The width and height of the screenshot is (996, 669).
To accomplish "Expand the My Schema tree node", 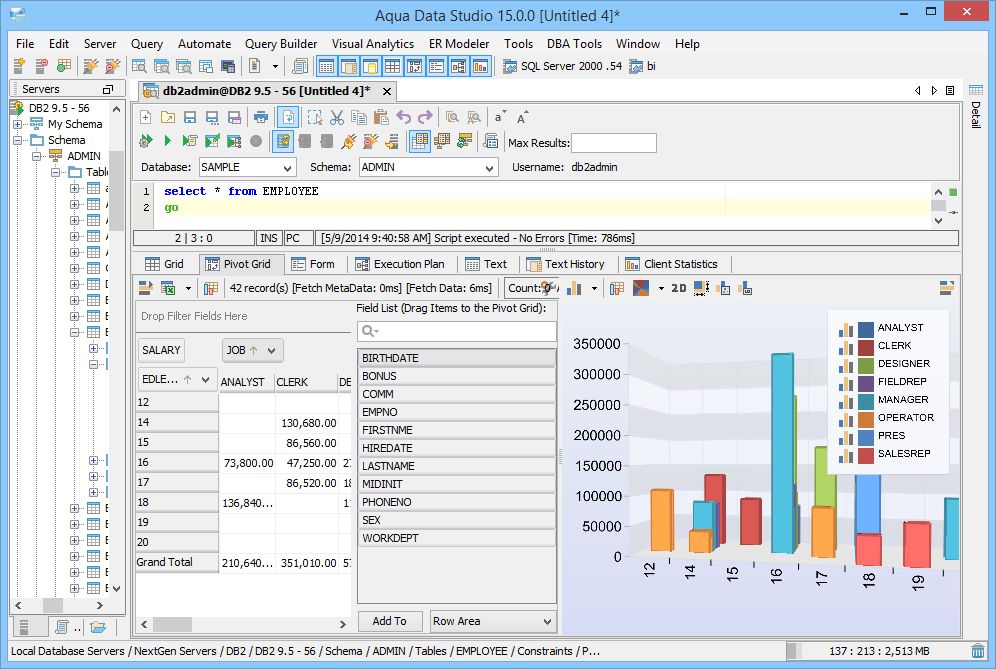I will point(18,124).
